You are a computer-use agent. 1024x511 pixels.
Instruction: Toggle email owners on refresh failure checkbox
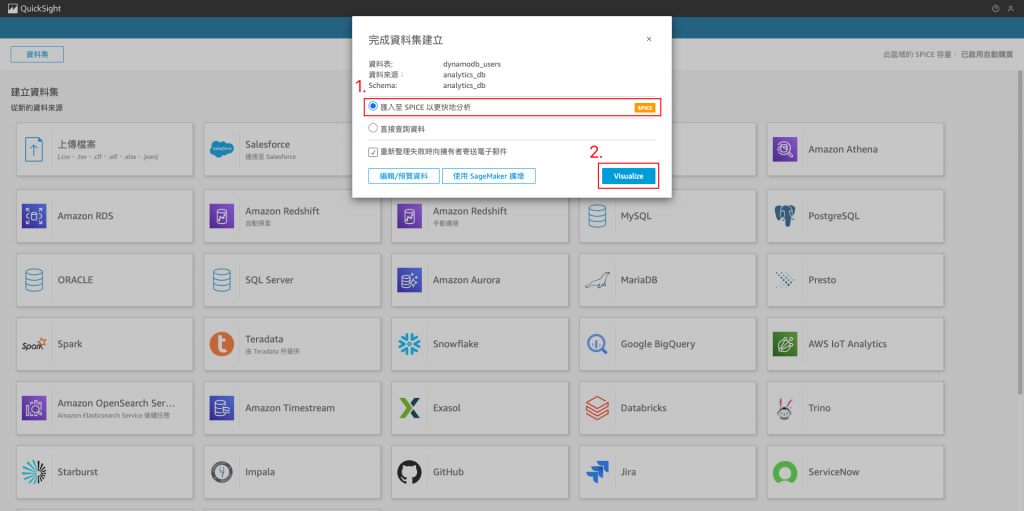[x=373, y=151]
